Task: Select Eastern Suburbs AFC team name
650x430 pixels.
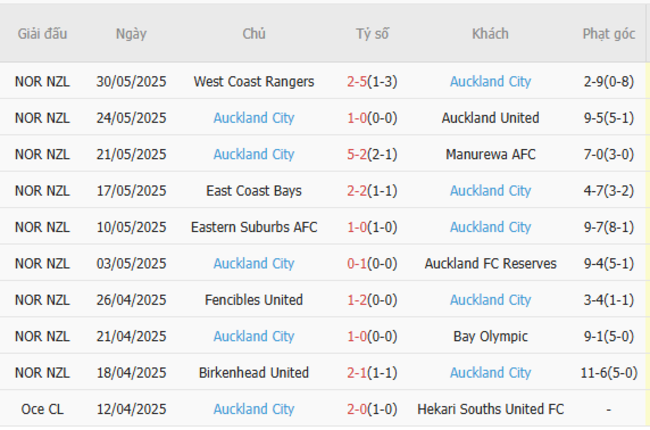Action: [x=254, y=227]
